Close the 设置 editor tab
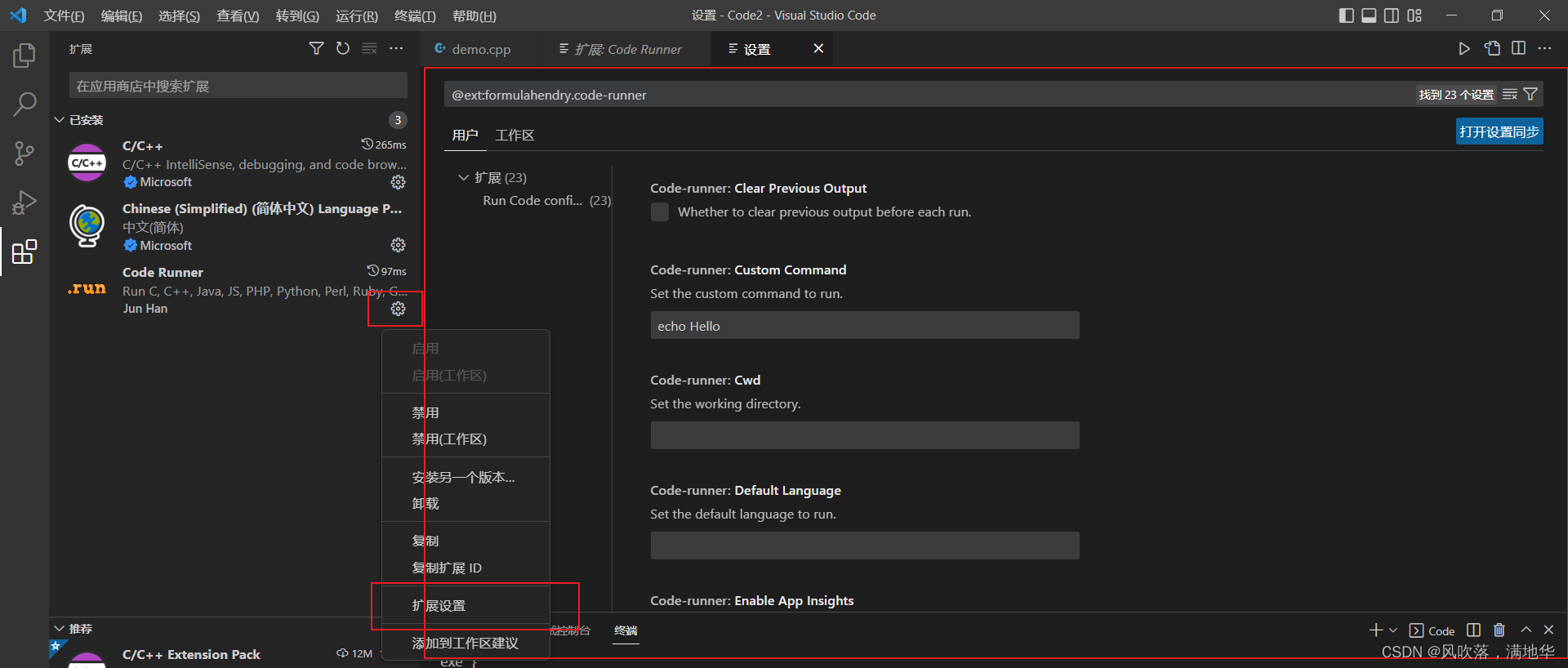Viewport: 1568px width, 668px height. click(818, 49)
